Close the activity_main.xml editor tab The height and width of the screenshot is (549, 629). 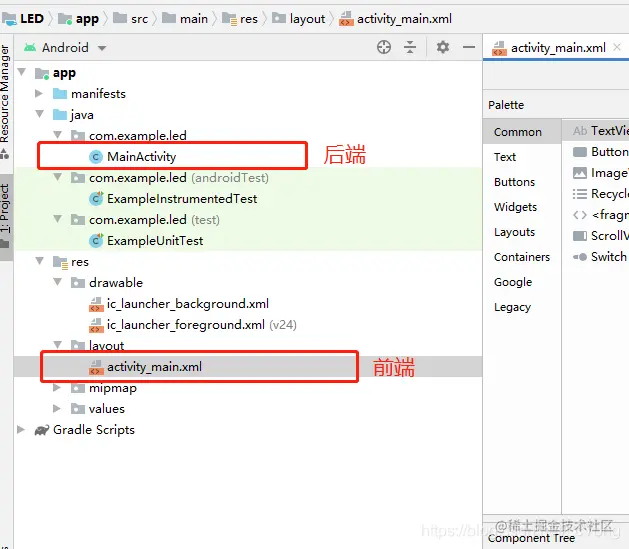pos(617,47)
